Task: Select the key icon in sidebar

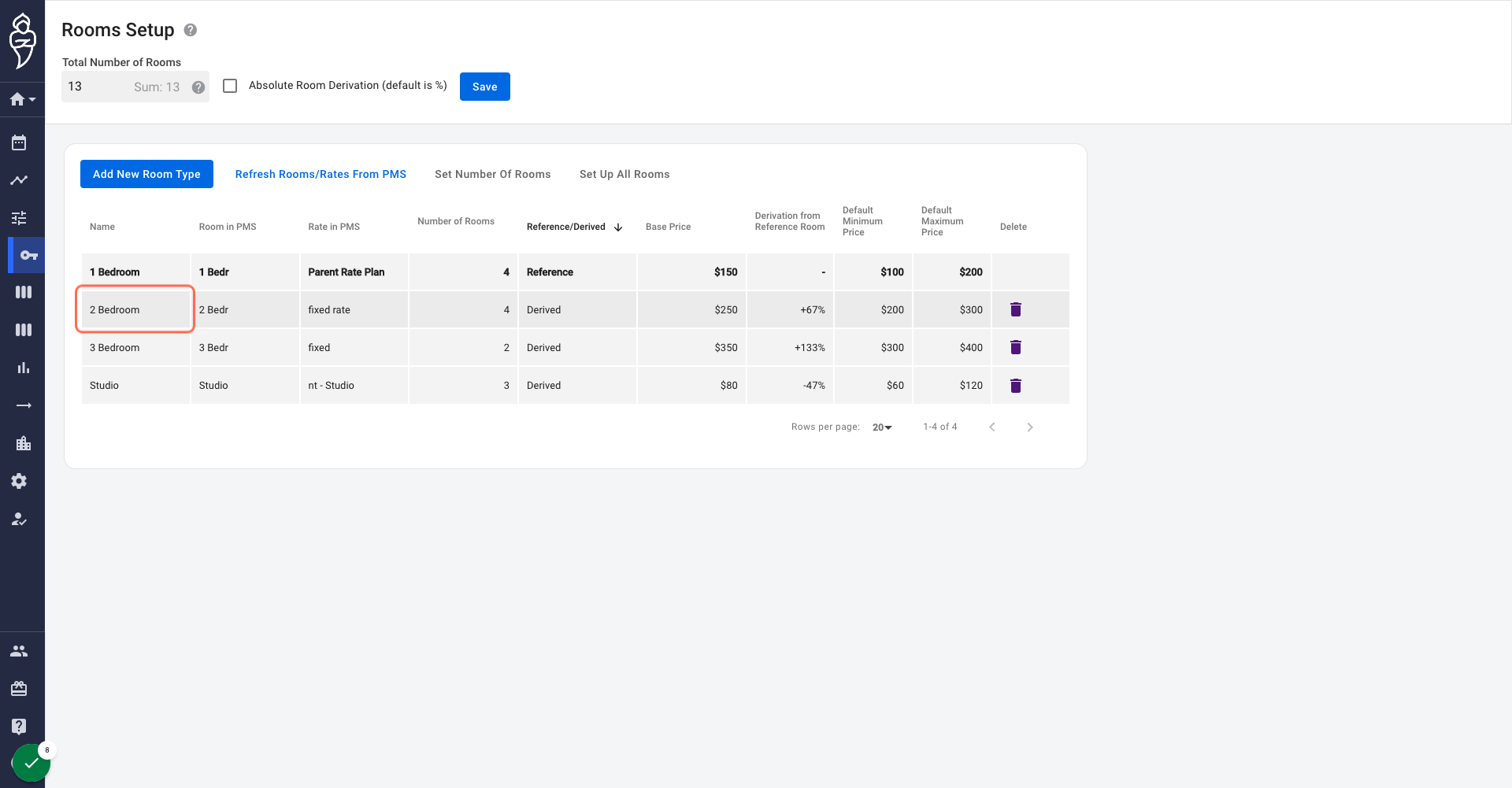Action: click(x=29, y=255)
